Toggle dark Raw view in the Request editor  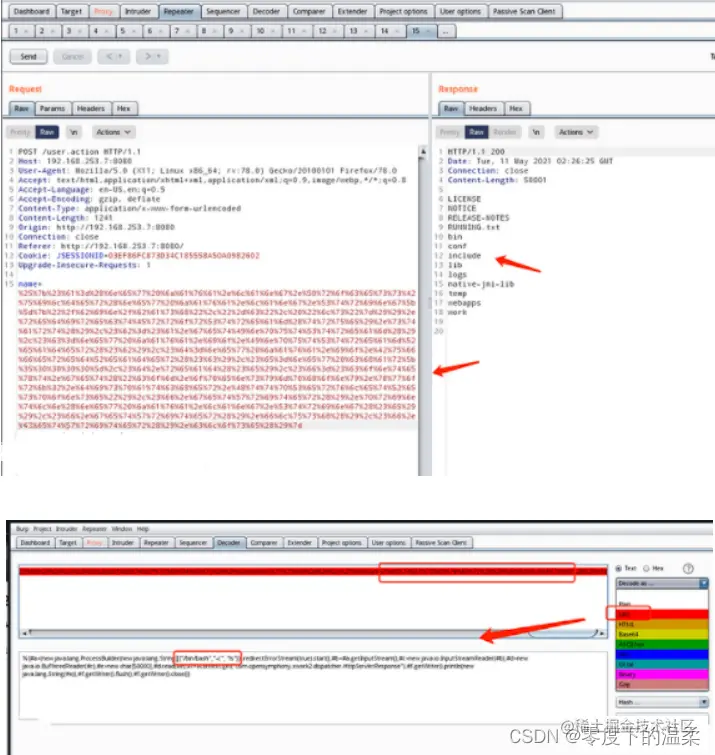[47, 132]
